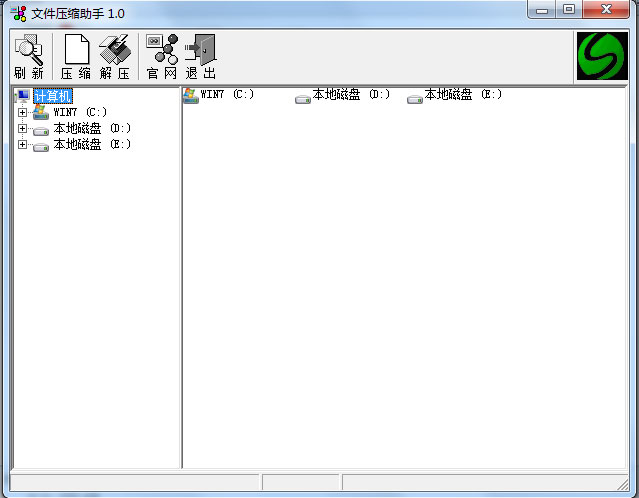Select 本地磁盘 (E:) in right file list
The image size is (639, 498).
pyautogui.click(x=463, y=95)
